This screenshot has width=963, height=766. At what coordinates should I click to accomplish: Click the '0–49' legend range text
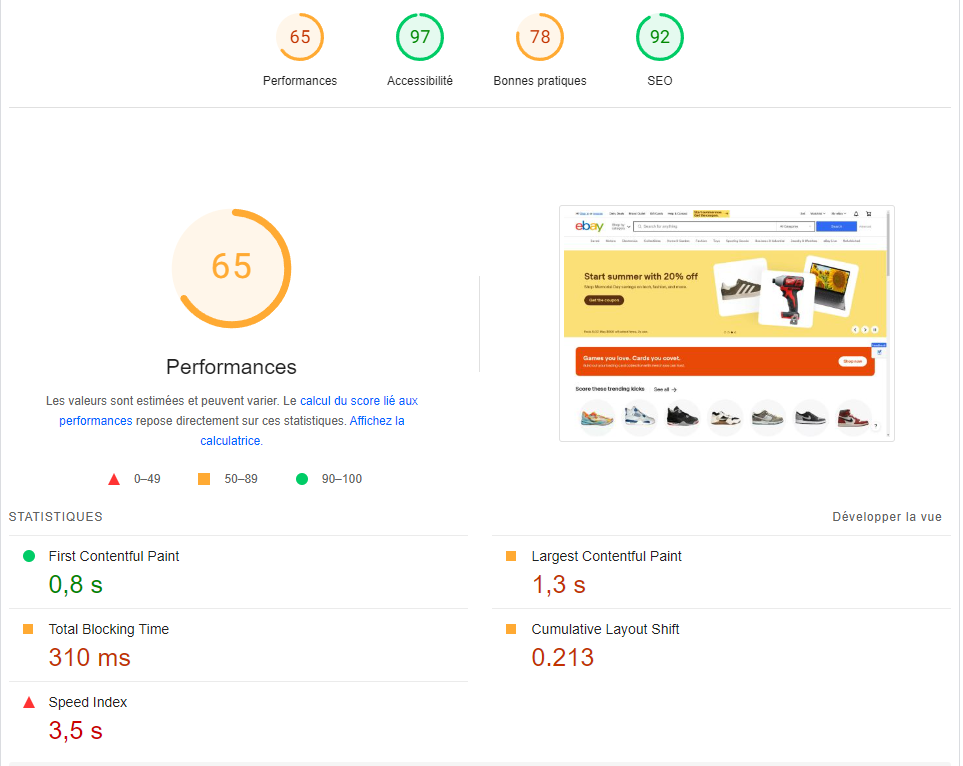click(x=147, y=479)
